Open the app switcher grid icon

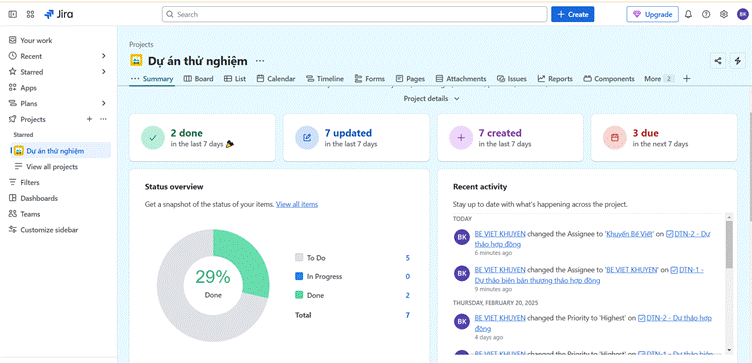click(x=30, y=14)
